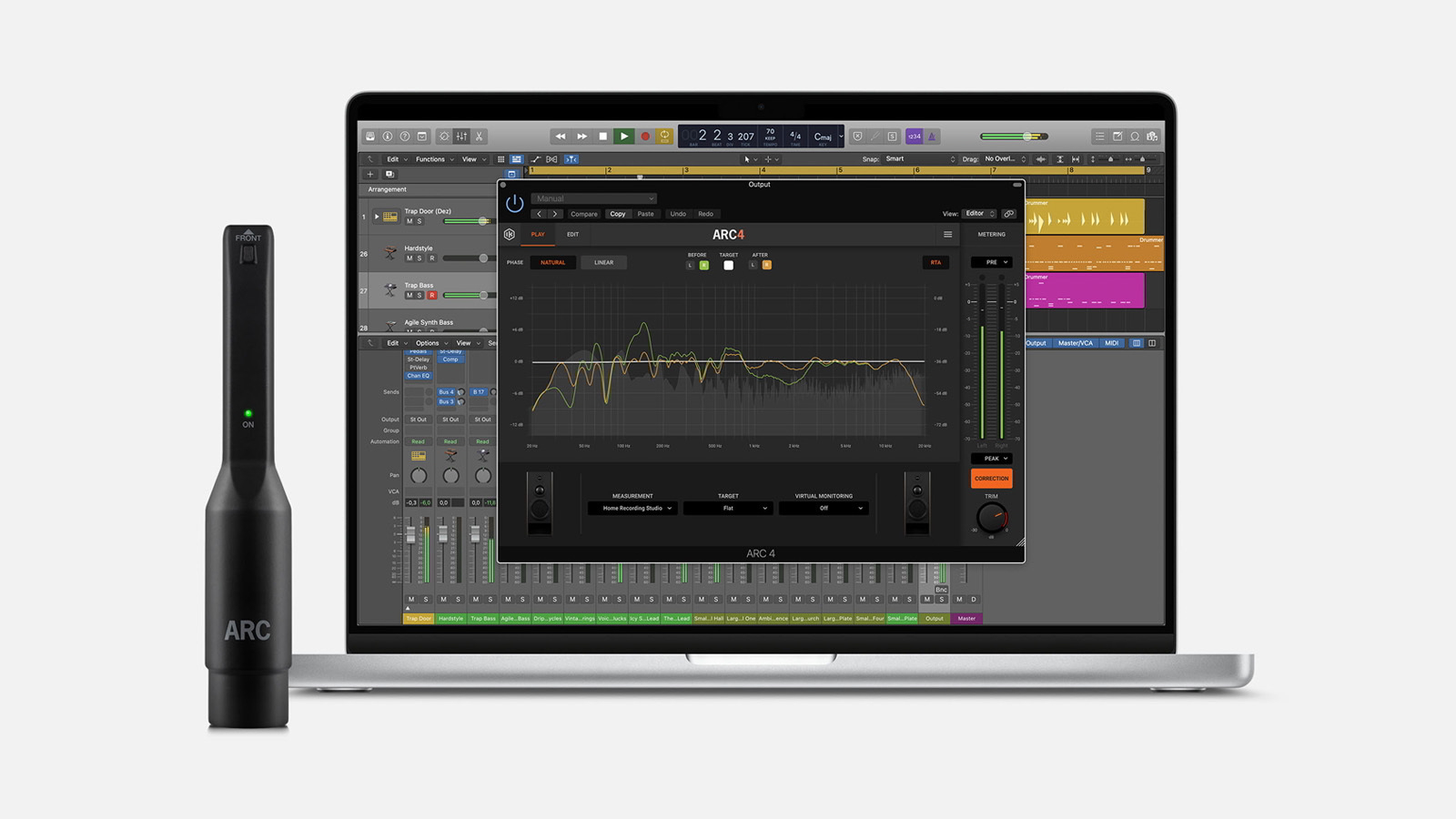Open the Snap Smart dropdown
This screenshot has width=1456, height=819.
click(920, 159)
